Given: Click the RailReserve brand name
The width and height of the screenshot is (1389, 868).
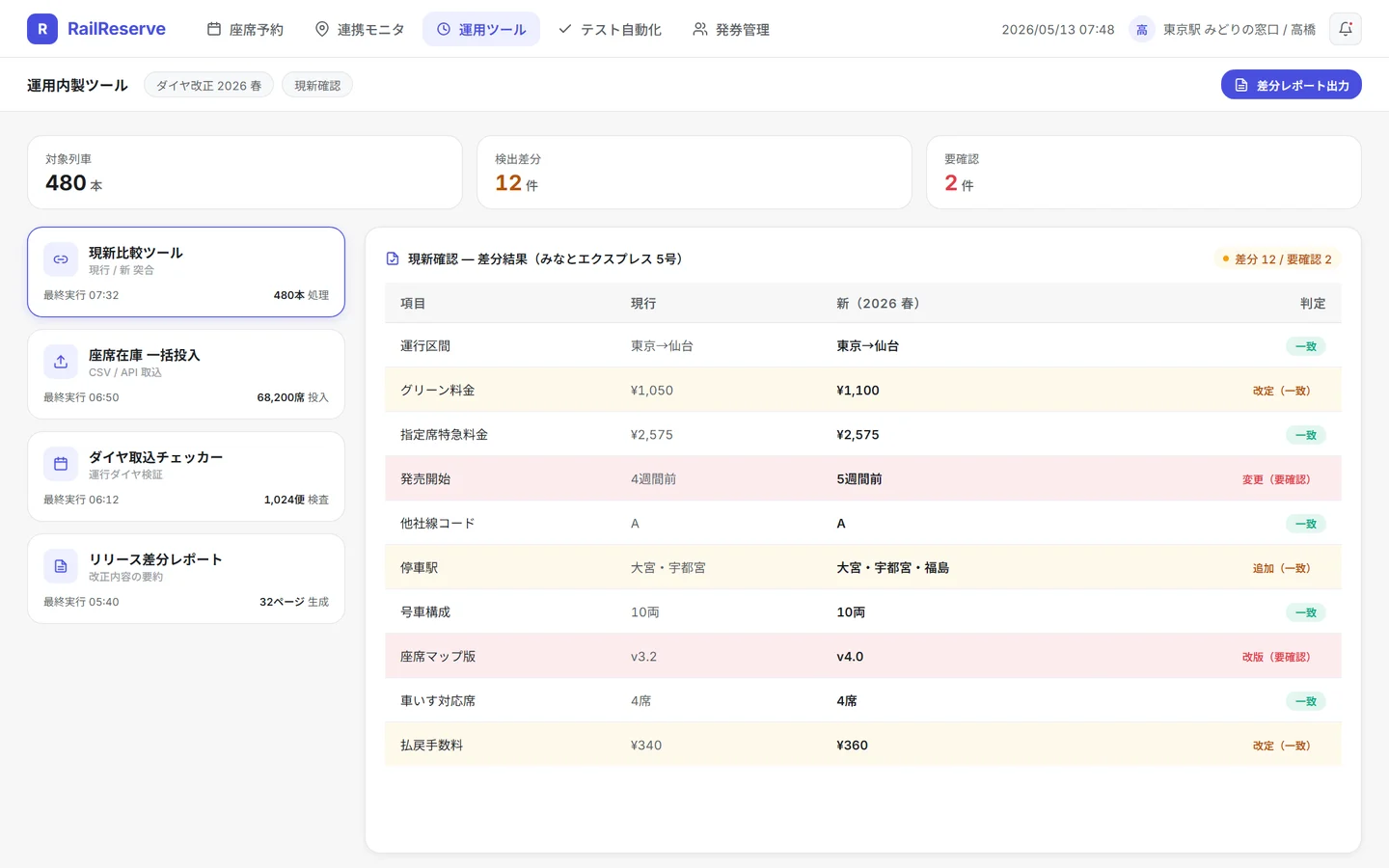Looking at the screenshot, I should pyautogui.click(x=117, y=29).
